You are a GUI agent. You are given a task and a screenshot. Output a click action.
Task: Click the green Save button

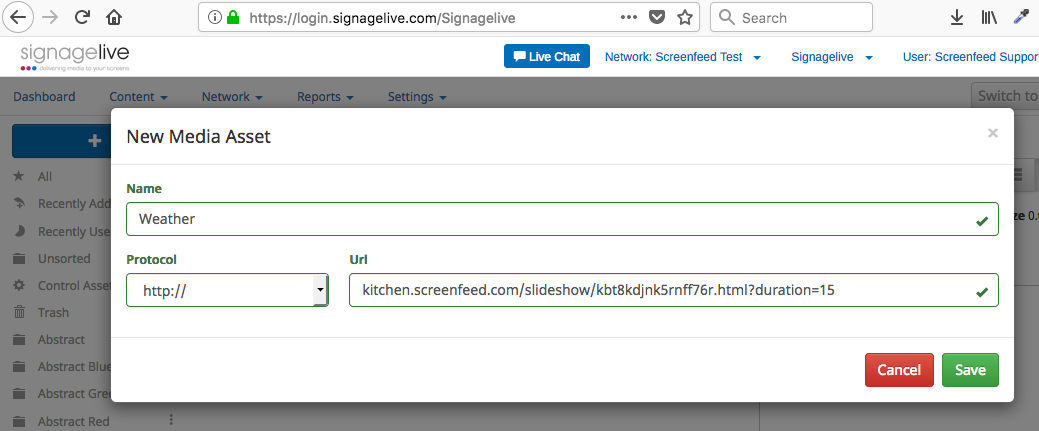970,370
